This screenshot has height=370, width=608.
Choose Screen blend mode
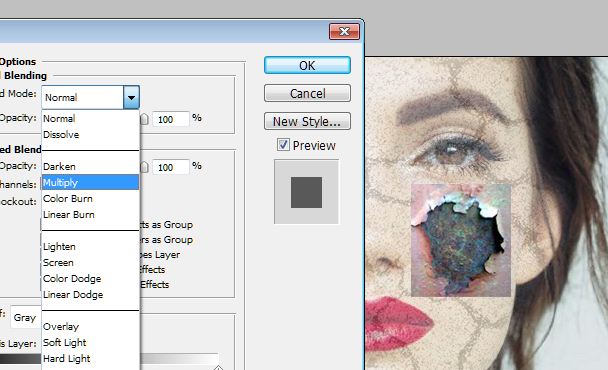point(90,263)
